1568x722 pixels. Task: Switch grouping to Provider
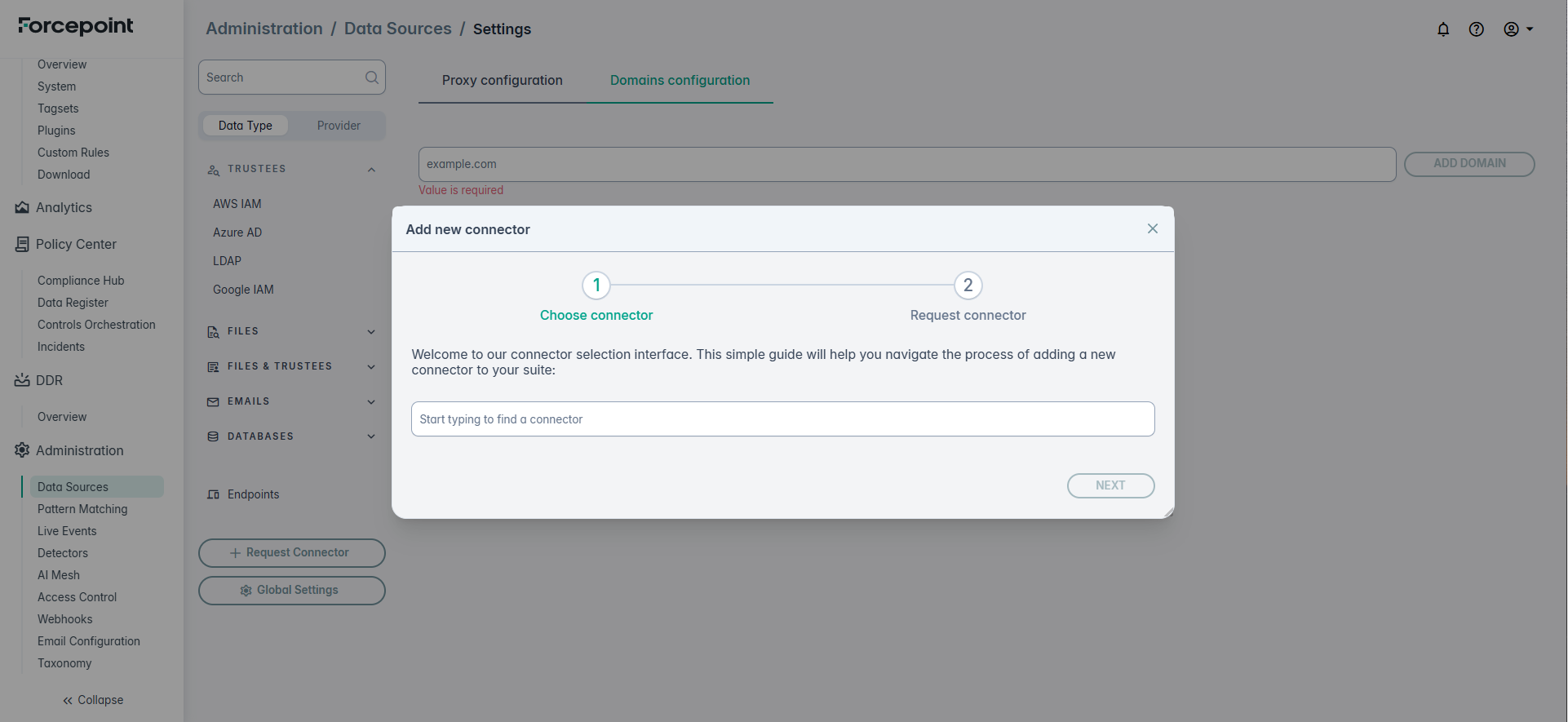pyautogui.click(x=339, y=126)
